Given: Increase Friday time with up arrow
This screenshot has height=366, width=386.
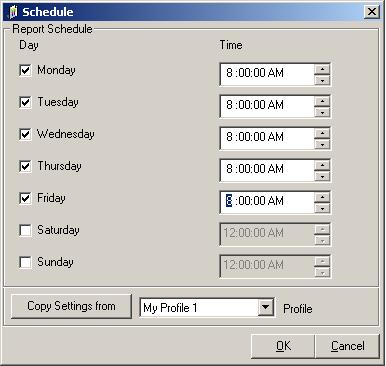Looking at the screenshot, I should [x=322, y=197].
